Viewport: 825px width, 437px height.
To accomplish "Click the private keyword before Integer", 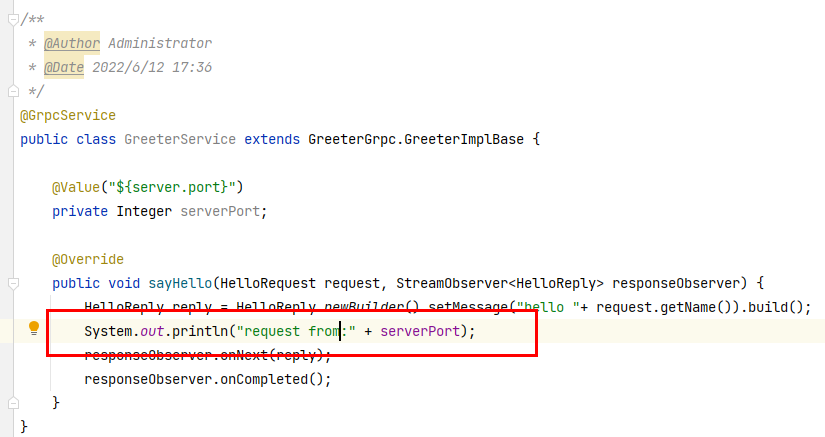I will click(80, 212).
